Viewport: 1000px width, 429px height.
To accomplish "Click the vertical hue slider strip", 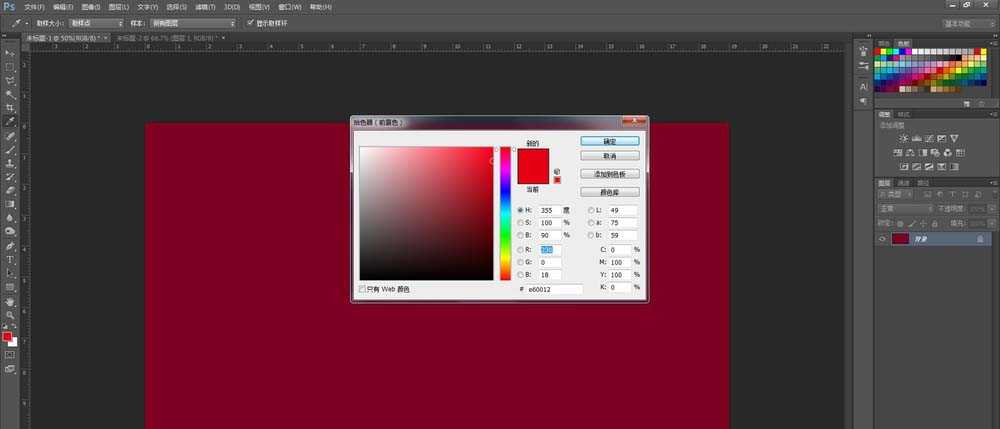I will tap(506, 214).
